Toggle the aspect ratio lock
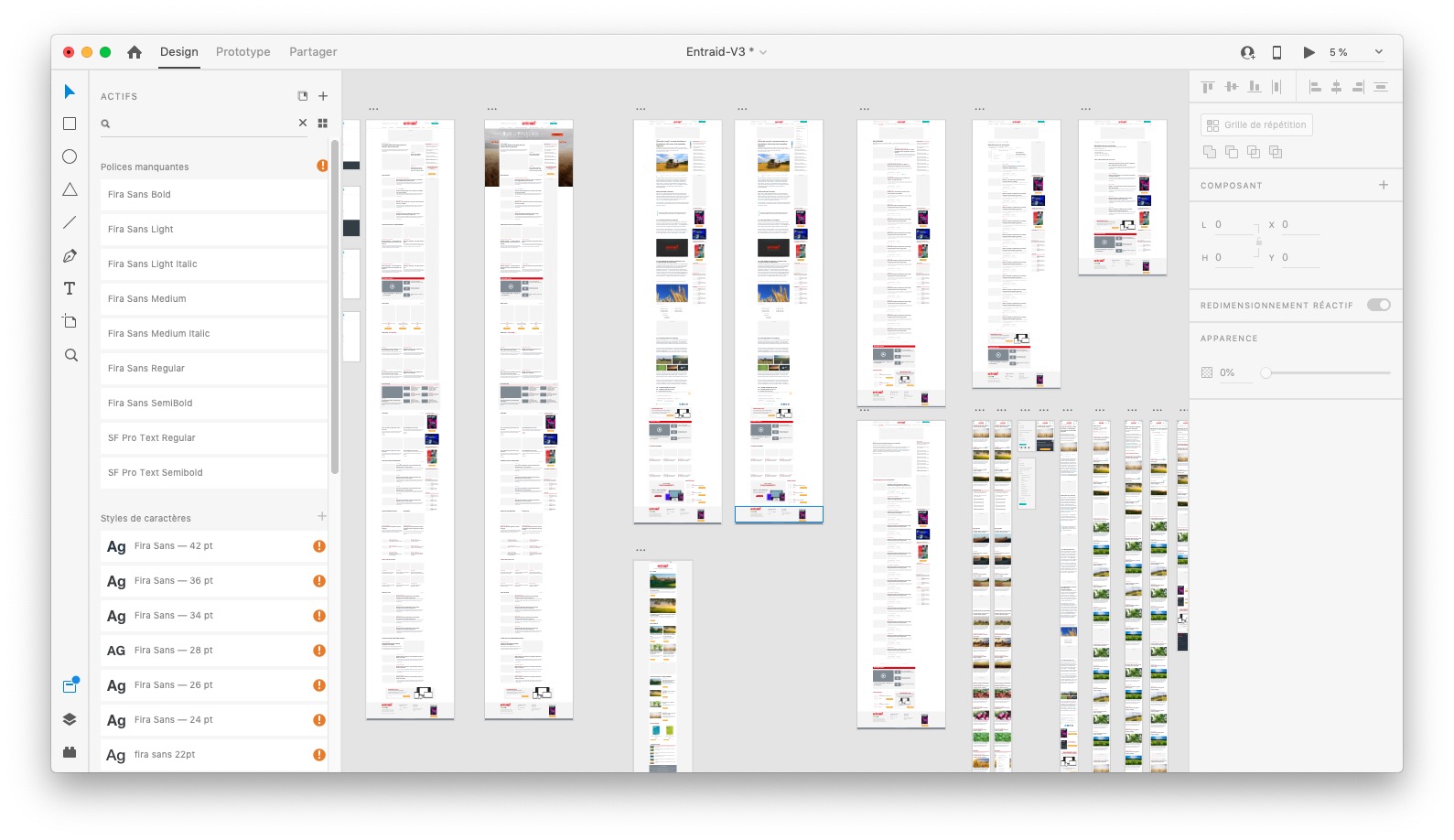Image resolution: width=1454 pixels, height=840 pixels. 1259,241
